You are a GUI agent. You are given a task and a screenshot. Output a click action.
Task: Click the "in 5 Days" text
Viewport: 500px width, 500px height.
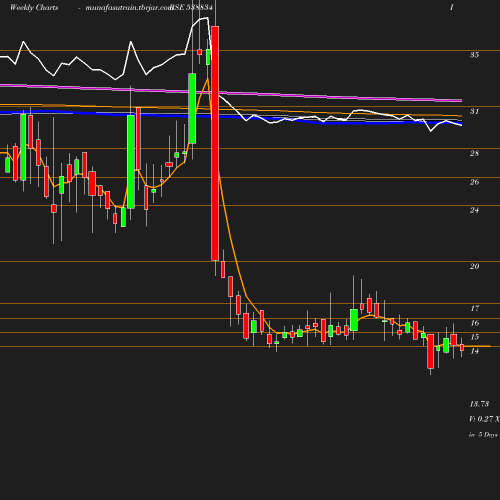[x=483, y=435]
